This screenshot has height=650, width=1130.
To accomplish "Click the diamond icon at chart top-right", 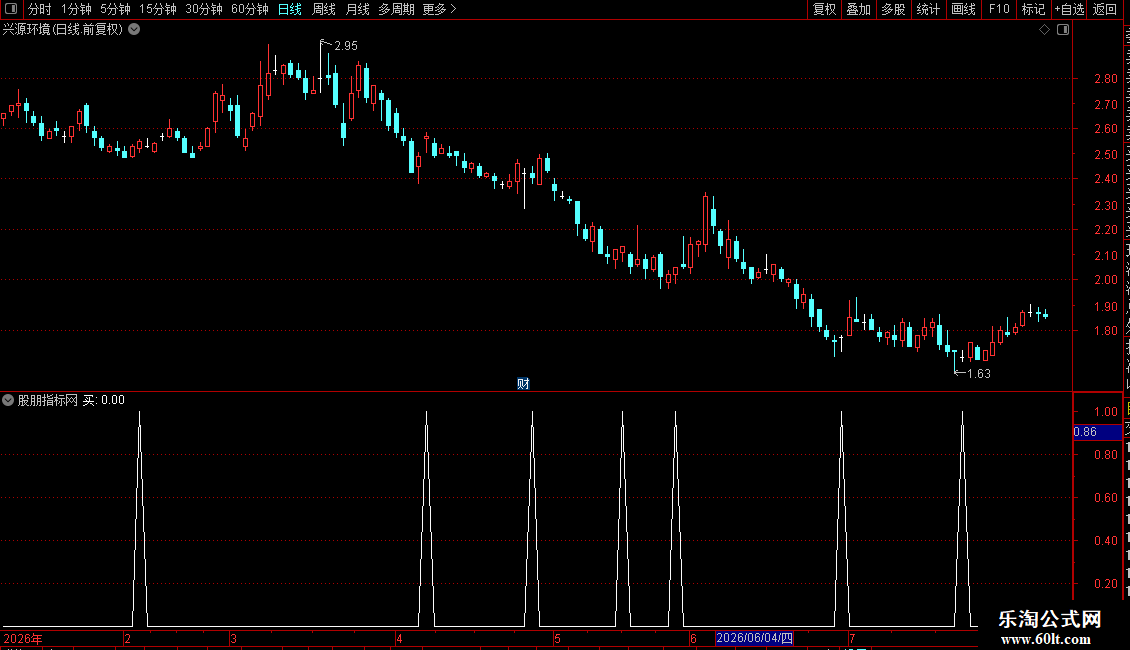I will click(x=1044, y=30).
